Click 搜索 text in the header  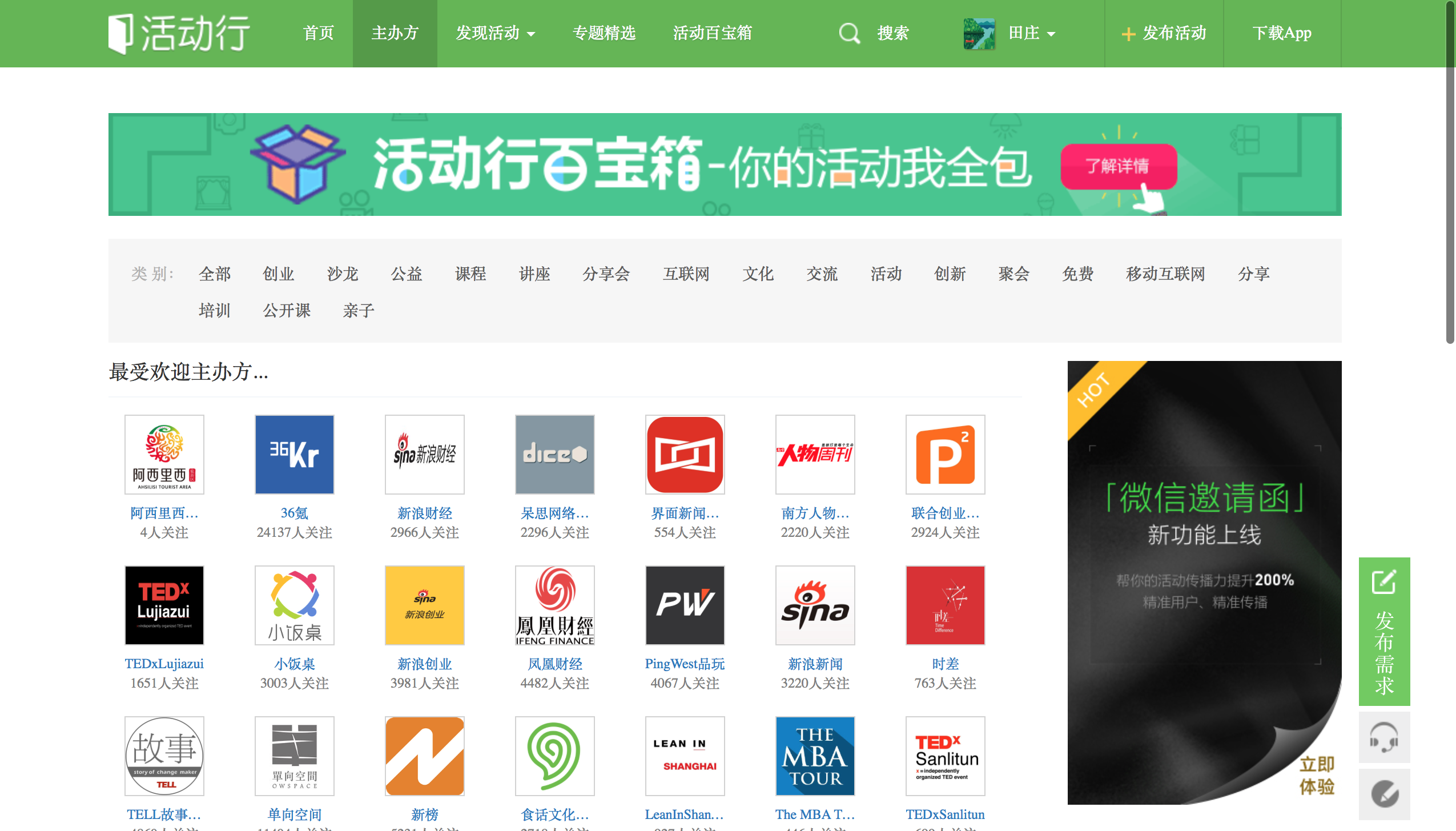point(893,33)
